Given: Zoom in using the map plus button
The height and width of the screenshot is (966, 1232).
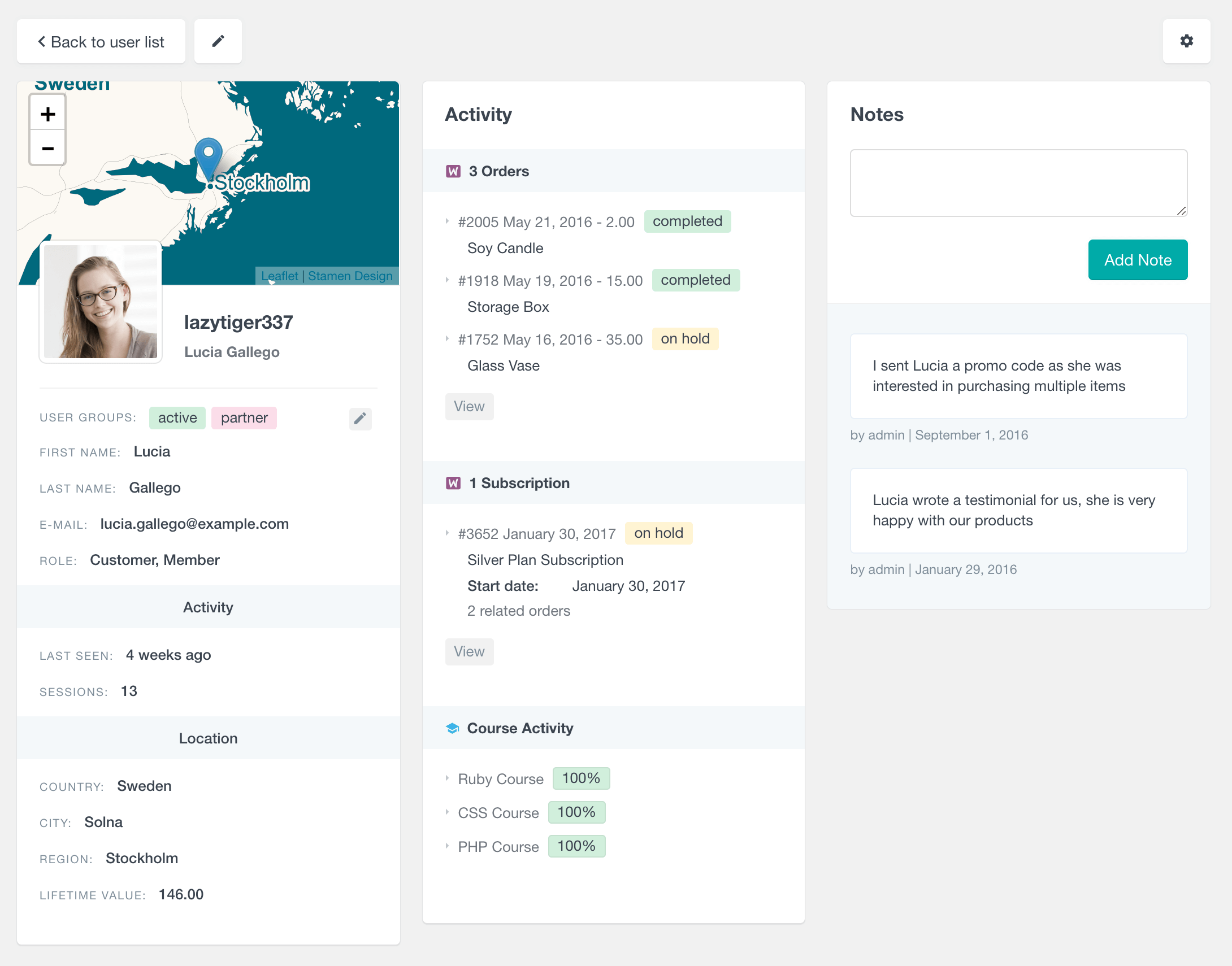Looking at the screenshot, I should coord(47,113).
